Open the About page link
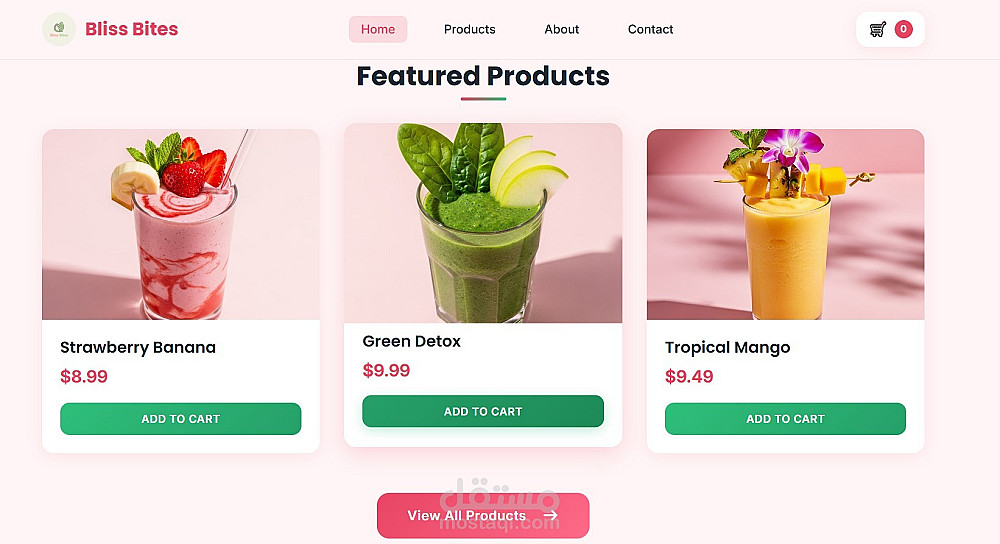The width and height of the screenshot is (1000, 544). (x=561, y=29)
